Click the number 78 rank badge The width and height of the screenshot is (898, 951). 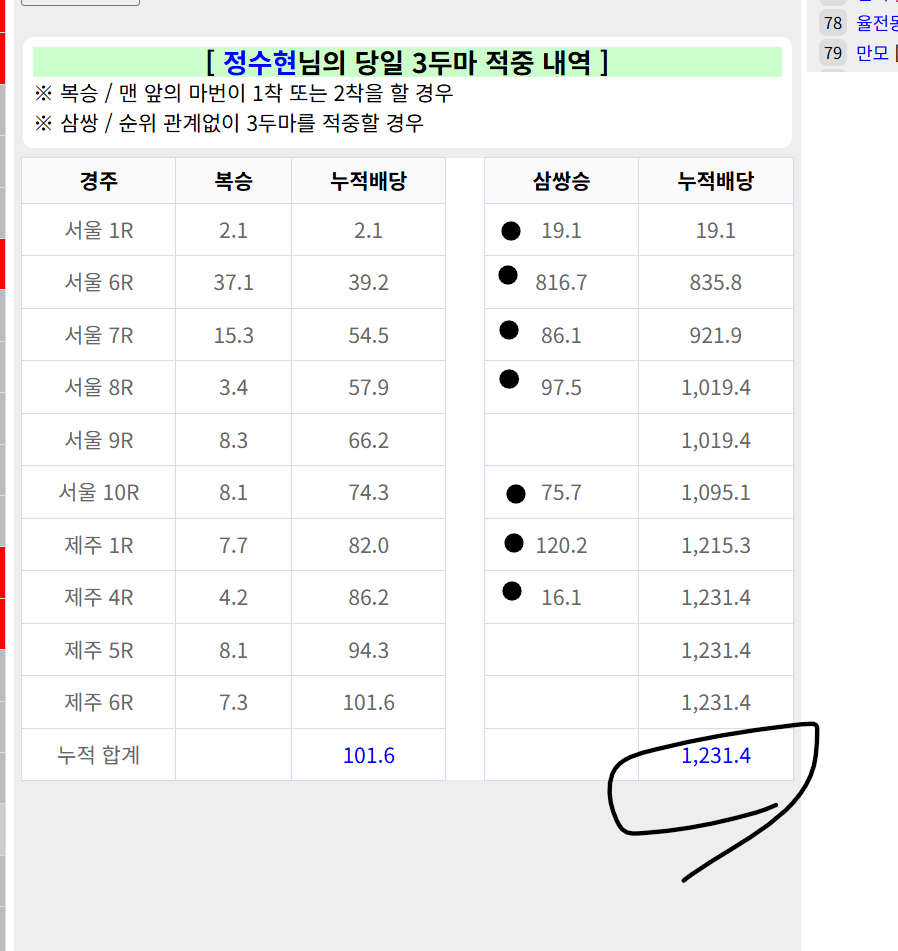tap(833, 22)
